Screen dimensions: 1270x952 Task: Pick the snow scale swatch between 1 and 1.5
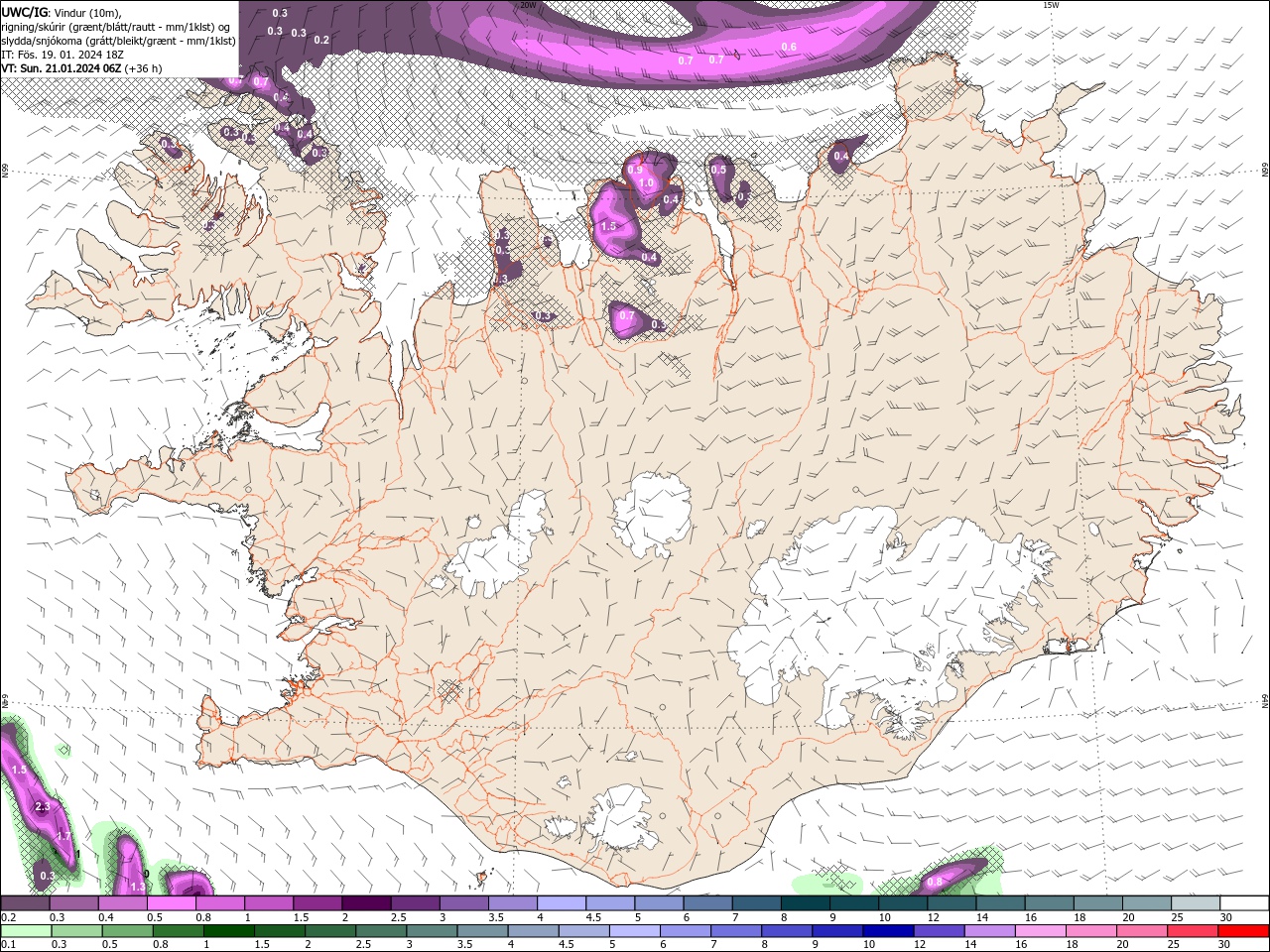pyautogui.click(x=269, y=903)
